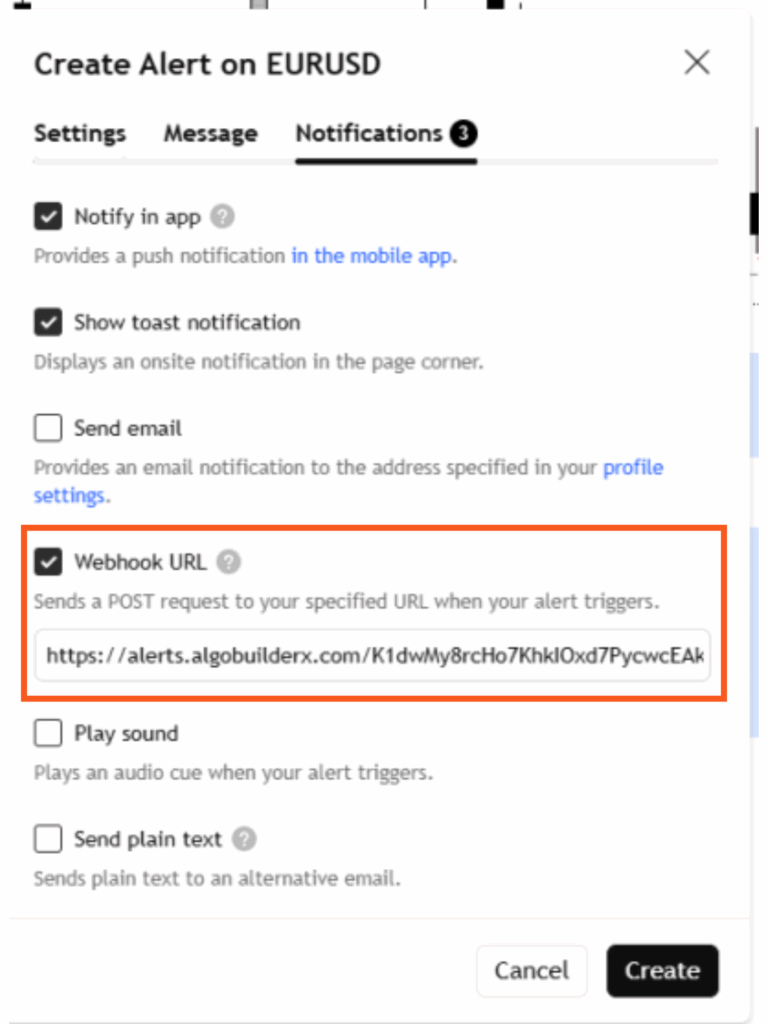Open the profile settings link
This screenshot has width=768, height=1024.
[349, 481]
